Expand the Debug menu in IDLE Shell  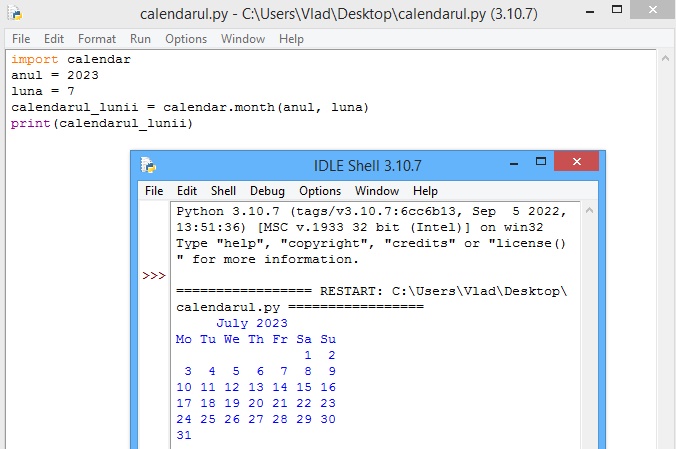(267, 191)
